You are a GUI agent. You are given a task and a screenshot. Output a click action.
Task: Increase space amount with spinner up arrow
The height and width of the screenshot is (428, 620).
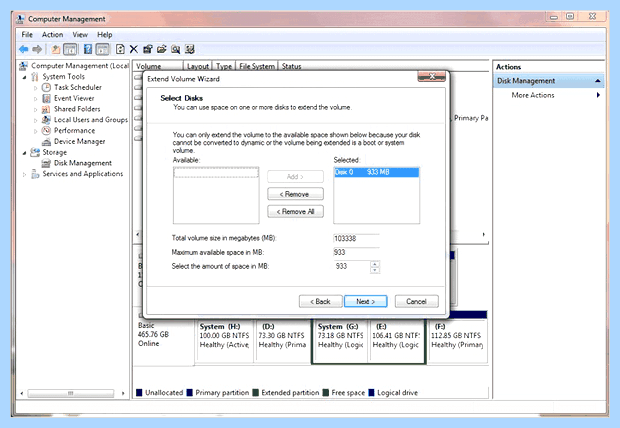coord(375,263)
